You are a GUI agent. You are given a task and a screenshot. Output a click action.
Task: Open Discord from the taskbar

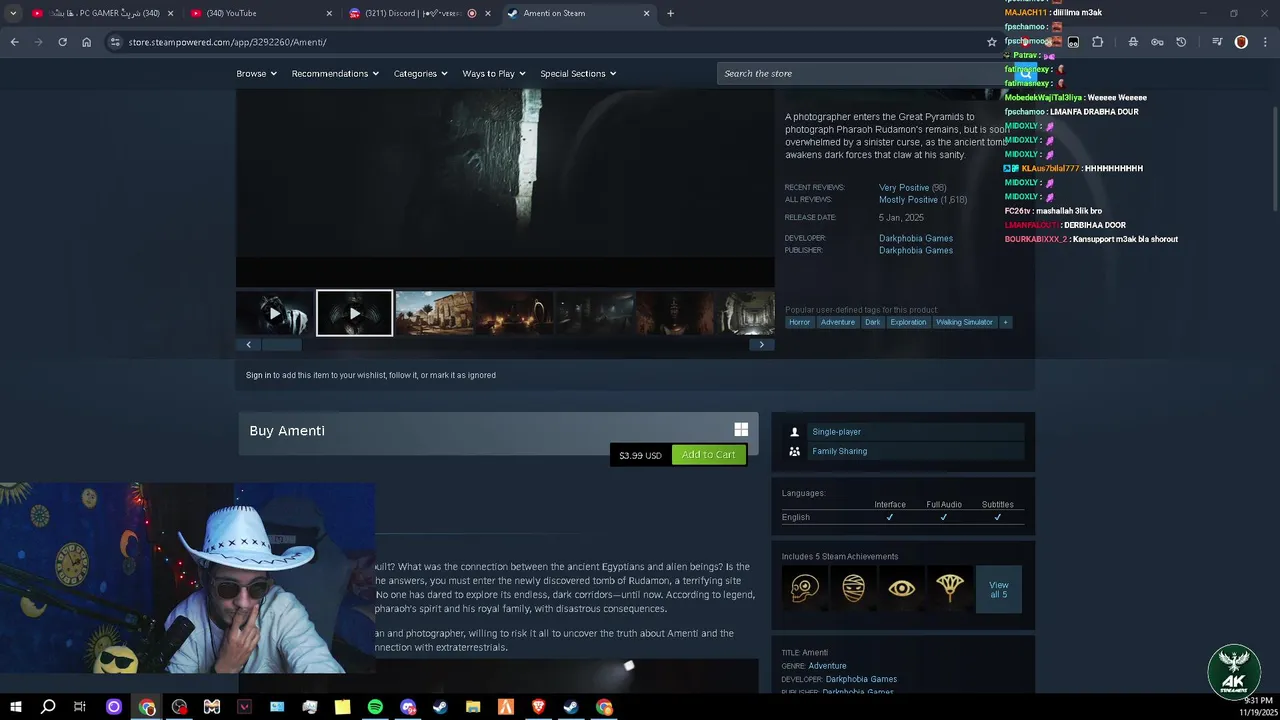(x=408, y=707)
